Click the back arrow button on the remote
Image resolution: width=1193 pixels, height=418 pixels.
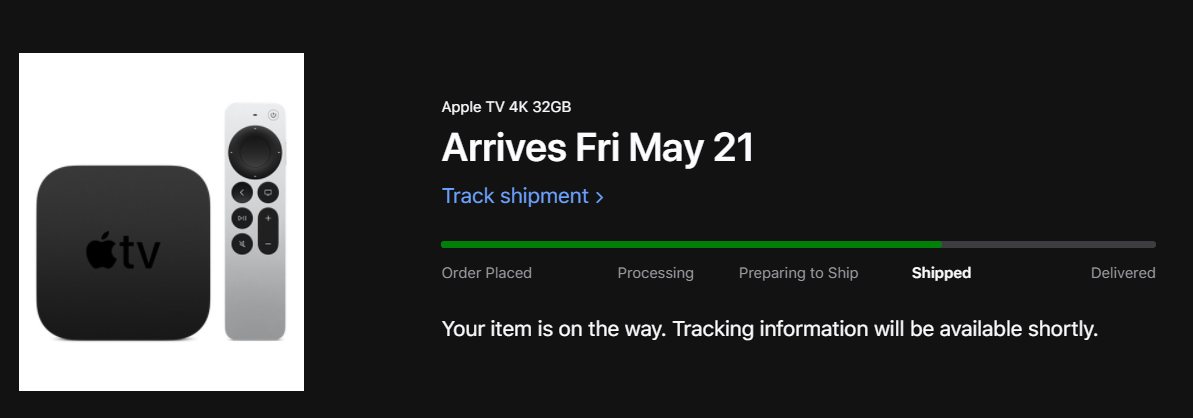pyautogui.click(x=242, y=193)
